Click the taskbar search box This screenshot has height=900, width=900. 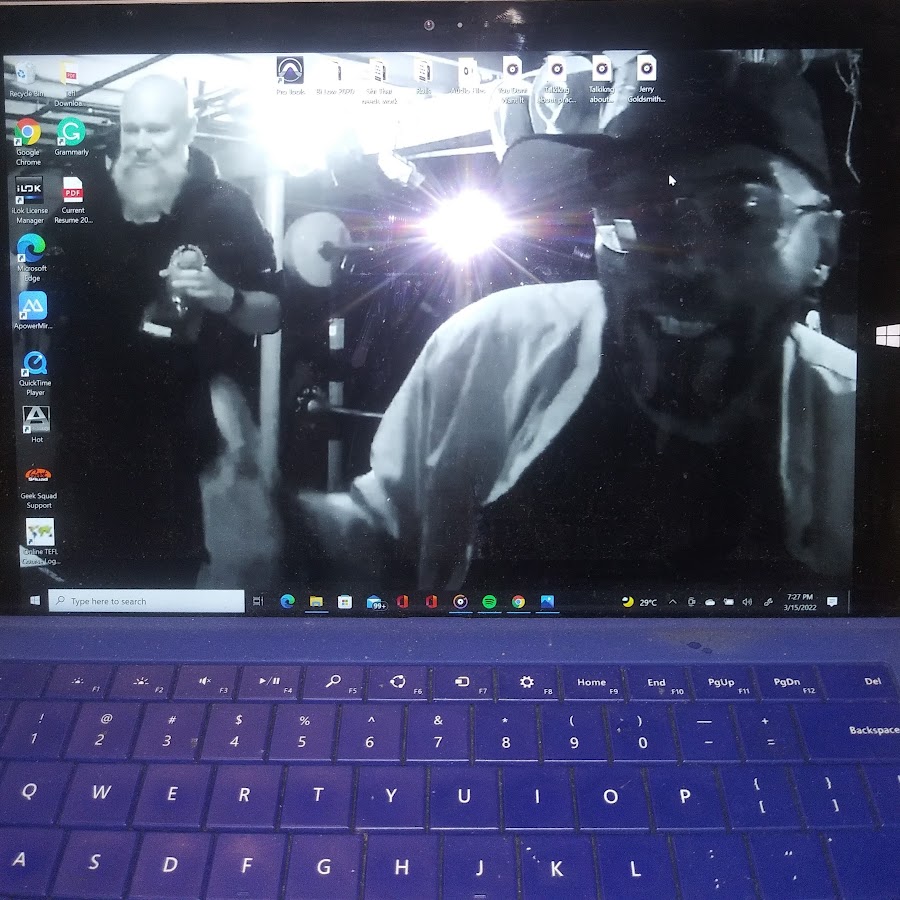[x=146, y=601]
